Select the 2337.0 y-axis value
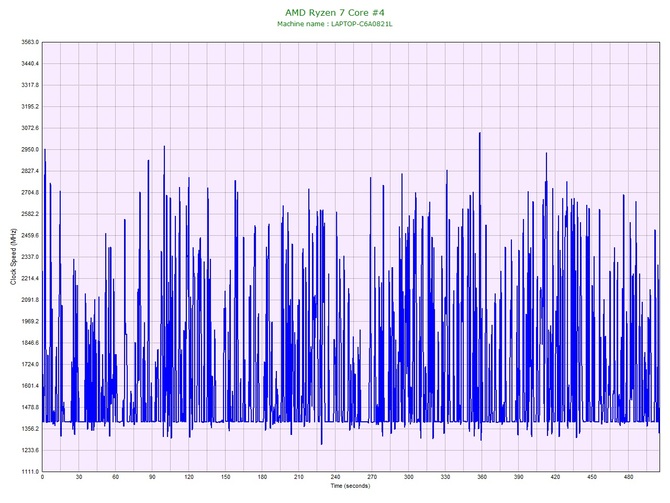Image resolution: width=670 pixels, height=503 pixels. click(30, 257)
